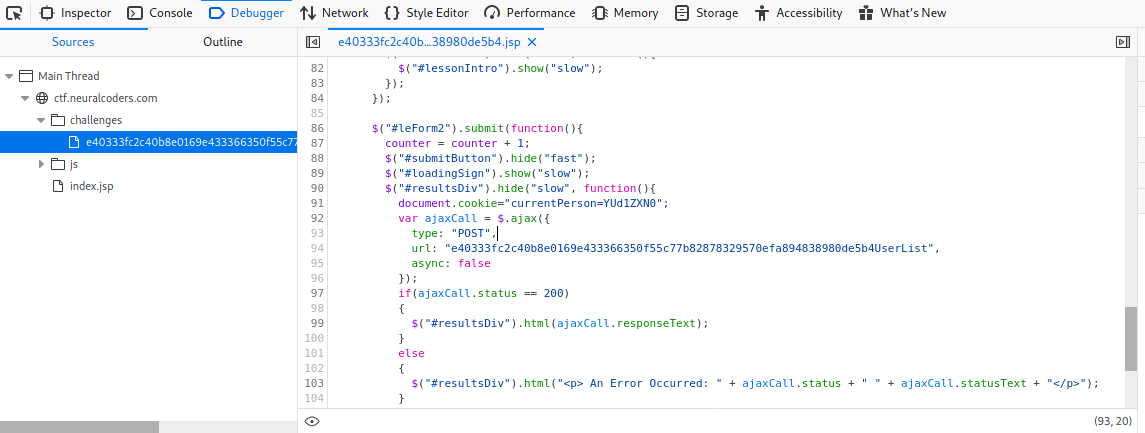Collapse the ctf.neuralcoders.com node
1145x433 pixels.
[25, 98]
